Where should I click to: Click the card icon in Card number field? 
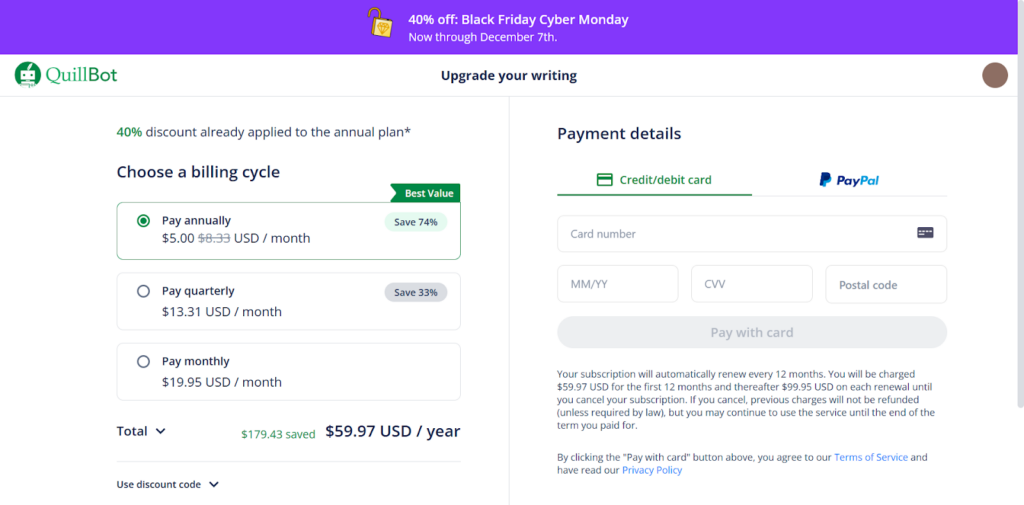pos(925,233)
